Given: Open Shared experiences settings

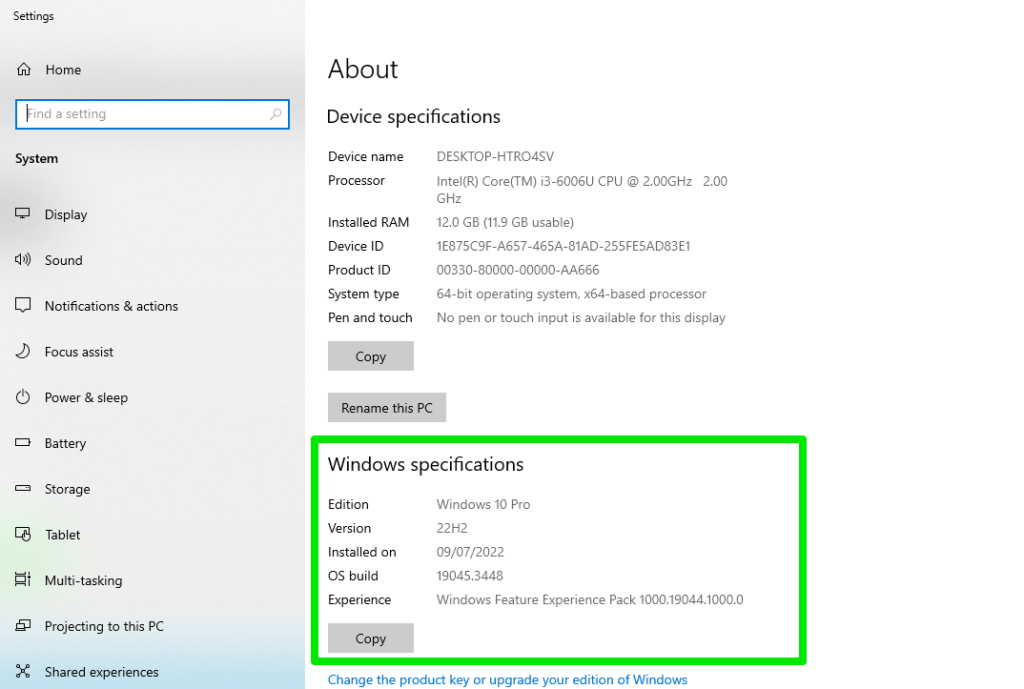Looking at the screenshot, I should click(24, 672).
